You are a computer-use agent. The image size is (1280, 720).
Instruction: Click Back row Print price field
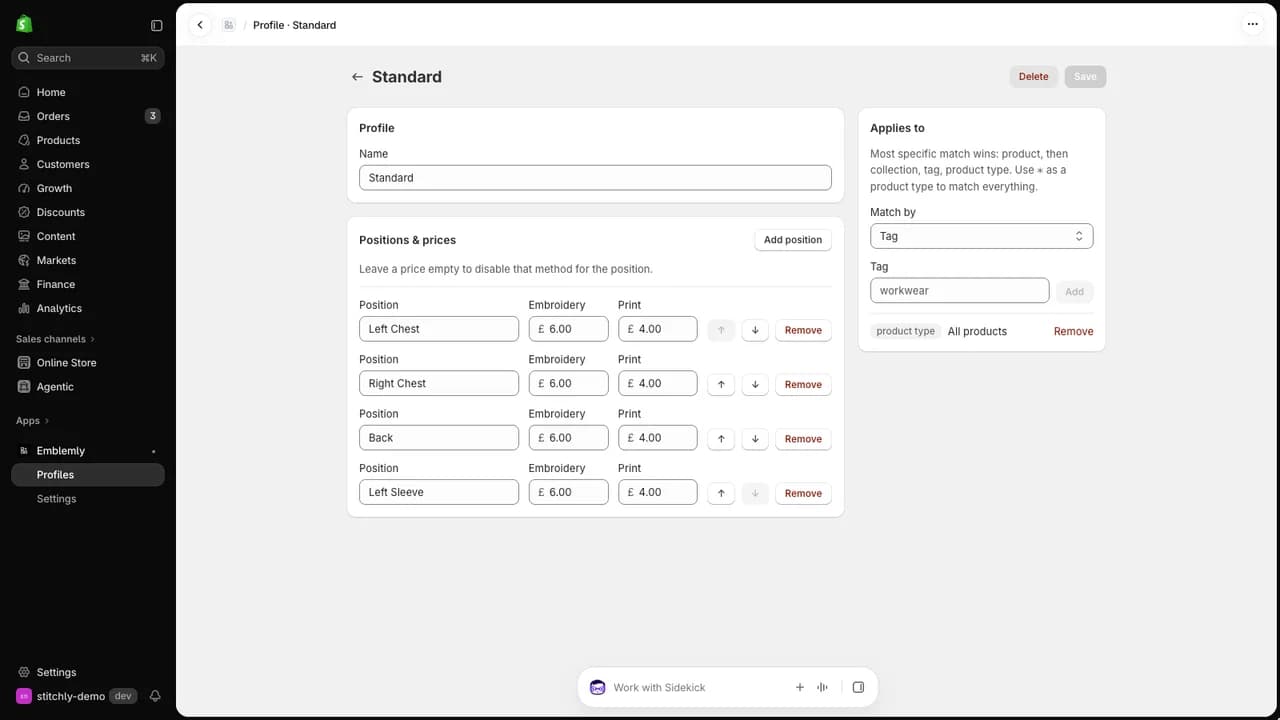(658, 438)
